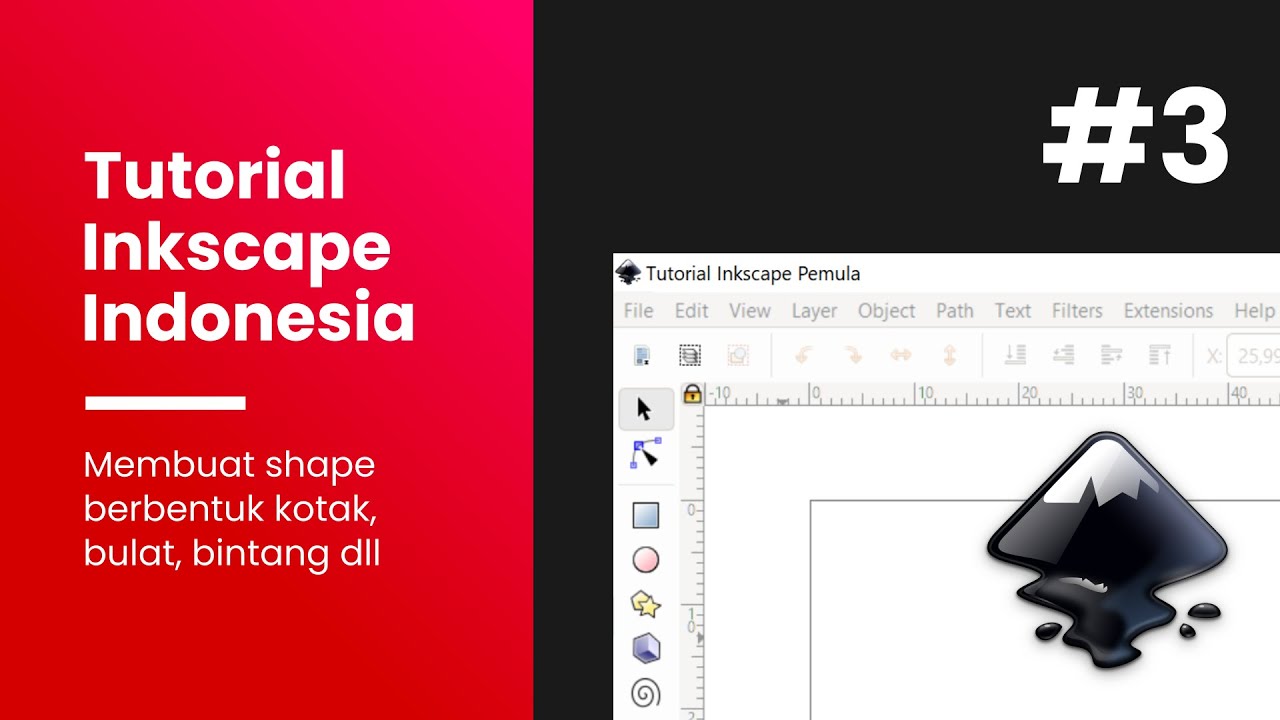1280x720 pixels.
Task: Toggle the ruler guide lock icon
Action: 692,394
